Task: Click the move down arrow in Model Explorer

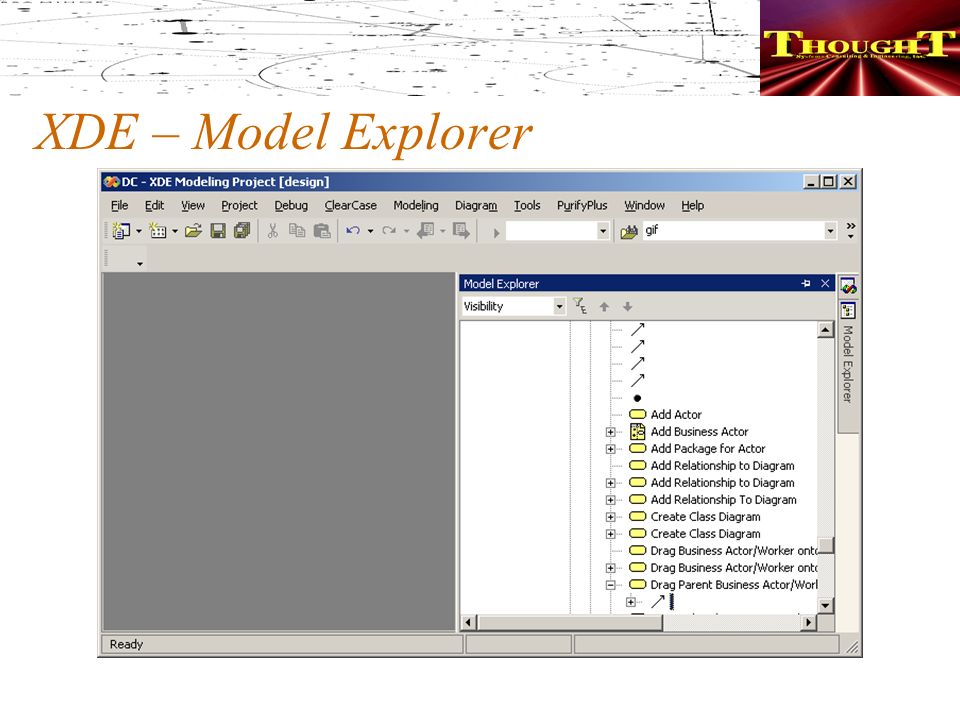Action: (628, 307)
